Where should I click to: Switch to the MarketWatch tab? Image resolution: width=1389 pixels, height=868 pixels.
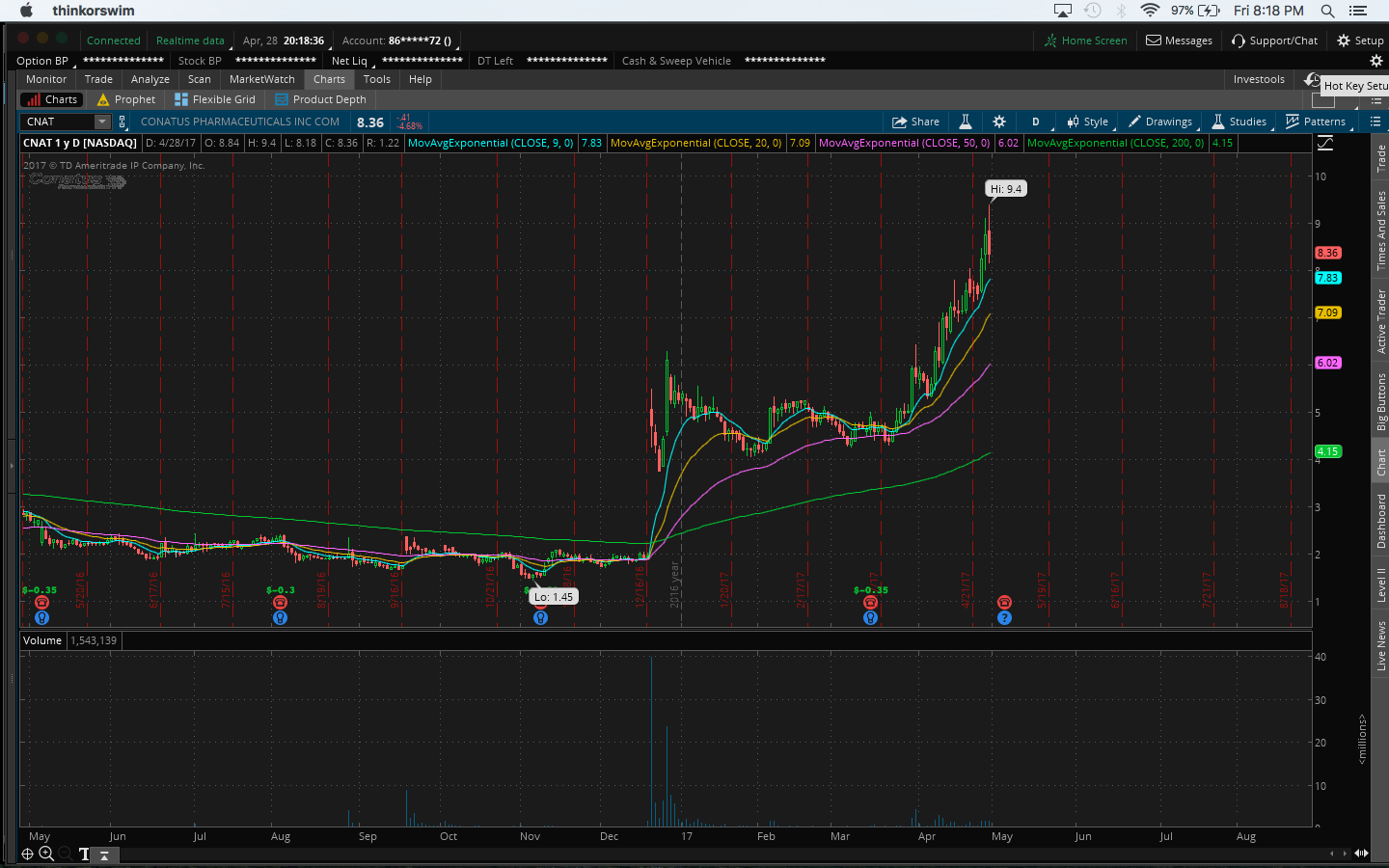[261, 79]
